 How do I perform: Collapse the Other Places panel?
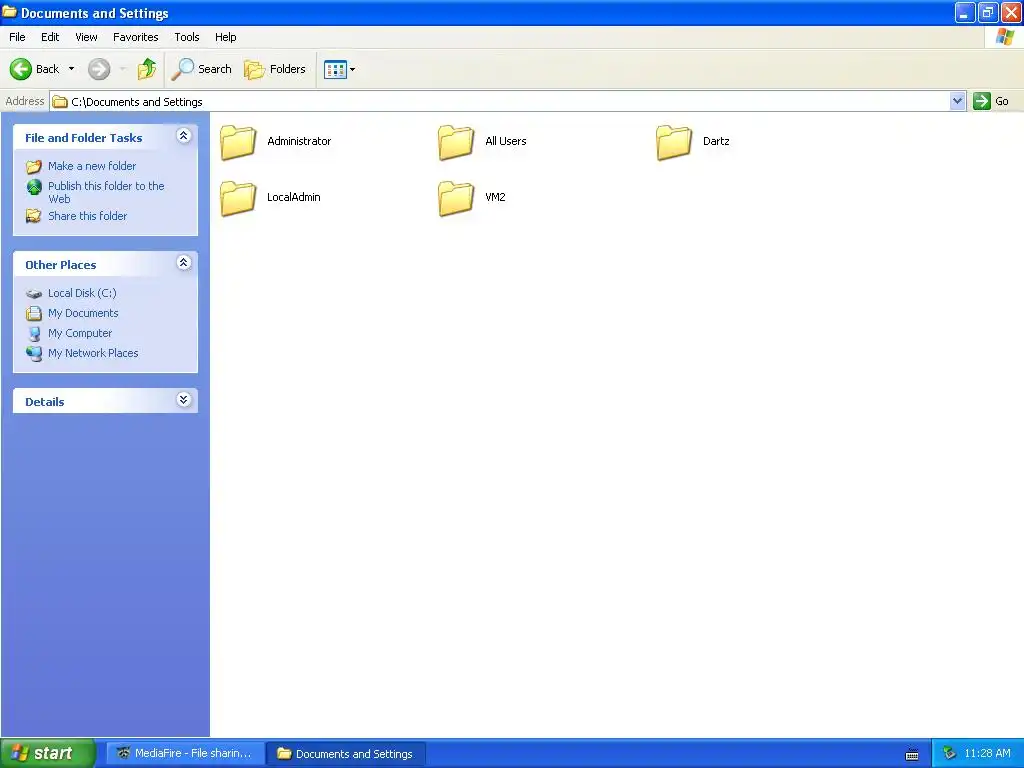coord(184,263)
